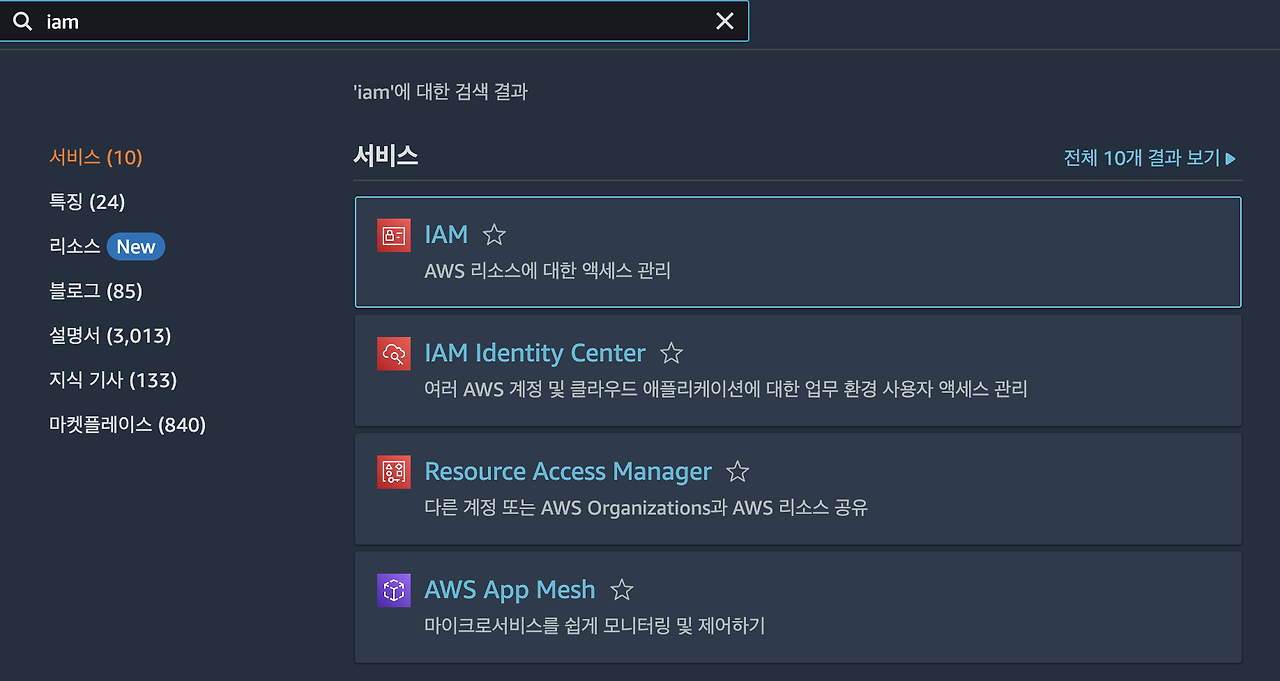Click the IAM Identity Center icon
1280x681 pixels.
[x=394, y=353]
